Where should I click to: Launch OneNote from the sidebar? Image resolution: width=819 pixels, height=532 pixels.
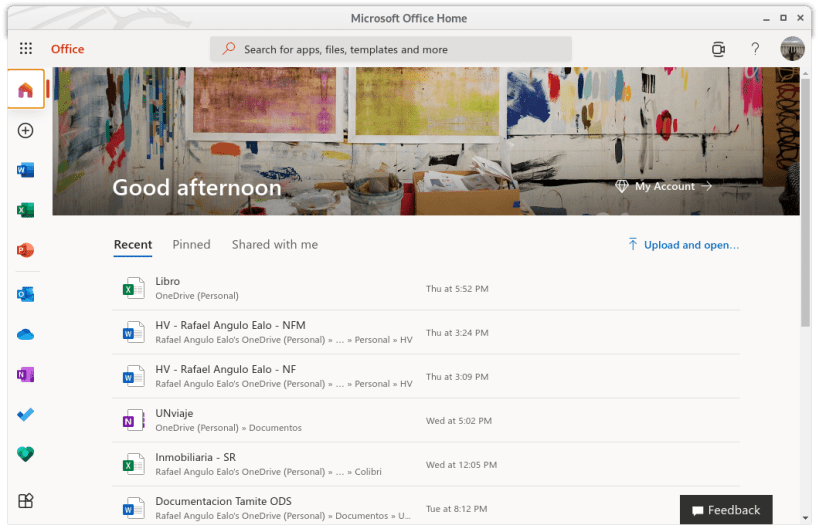(26, 374)
